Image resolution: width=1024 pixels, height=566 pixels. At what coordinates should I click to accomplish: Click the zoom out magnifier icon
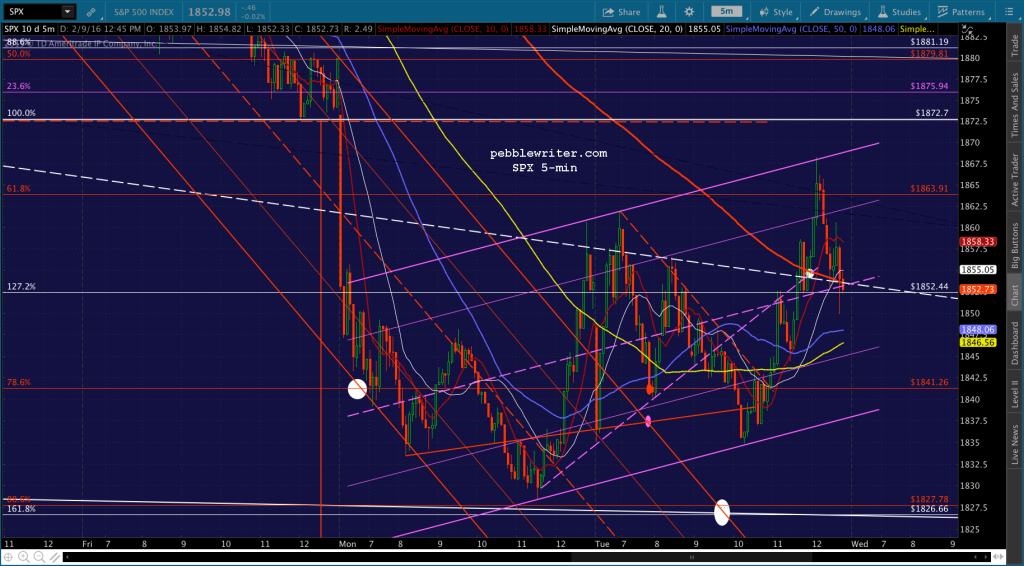(x=37, y=557)
